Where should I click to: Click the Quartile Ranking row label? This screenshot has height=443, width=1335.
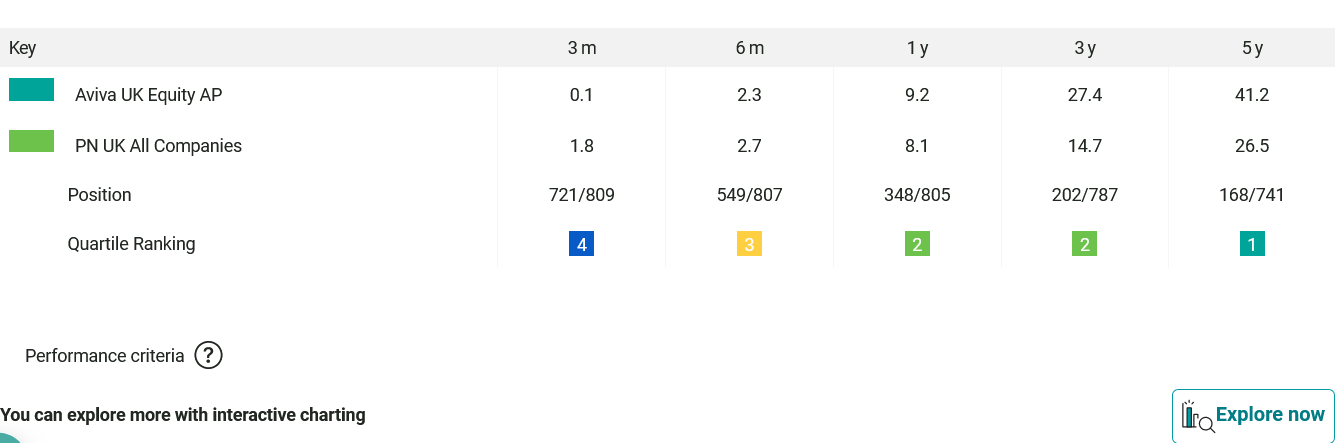click(131, 244)
